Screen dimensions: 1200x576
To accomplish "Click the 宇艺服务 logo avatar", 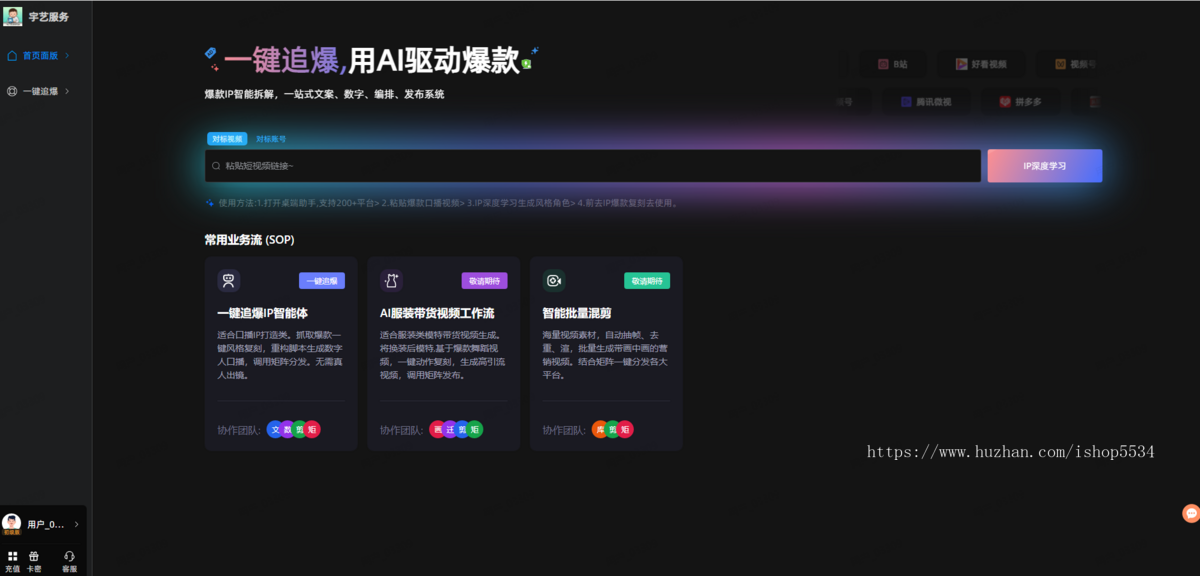I will (13, 16).
